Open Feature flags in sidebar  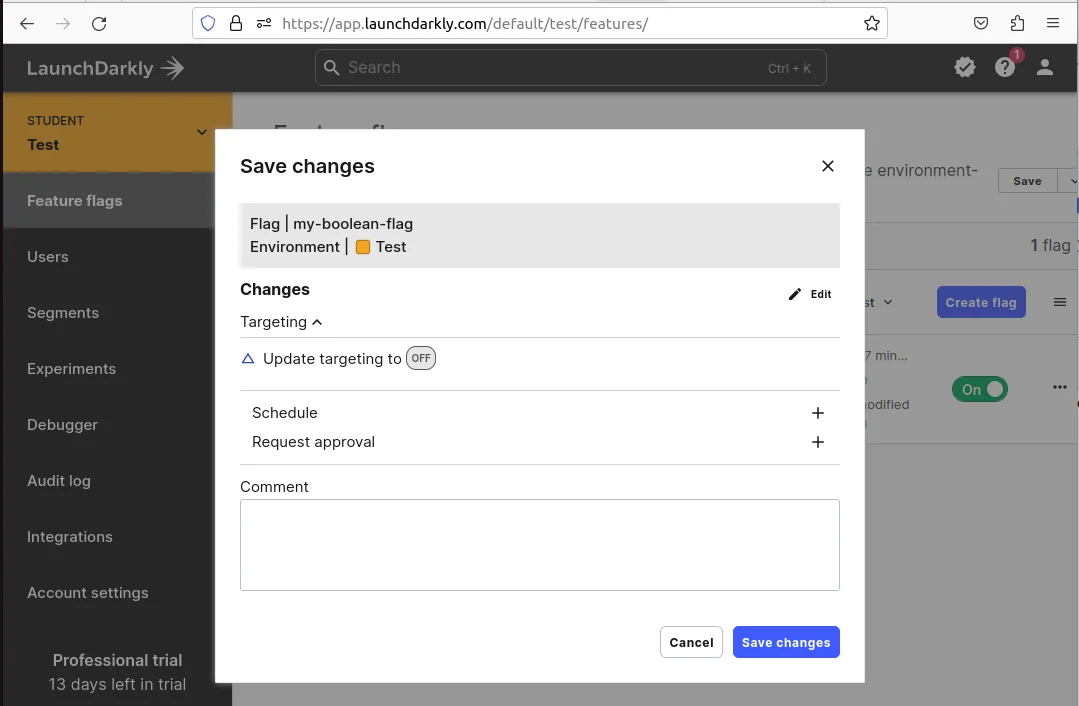(108, 201)
